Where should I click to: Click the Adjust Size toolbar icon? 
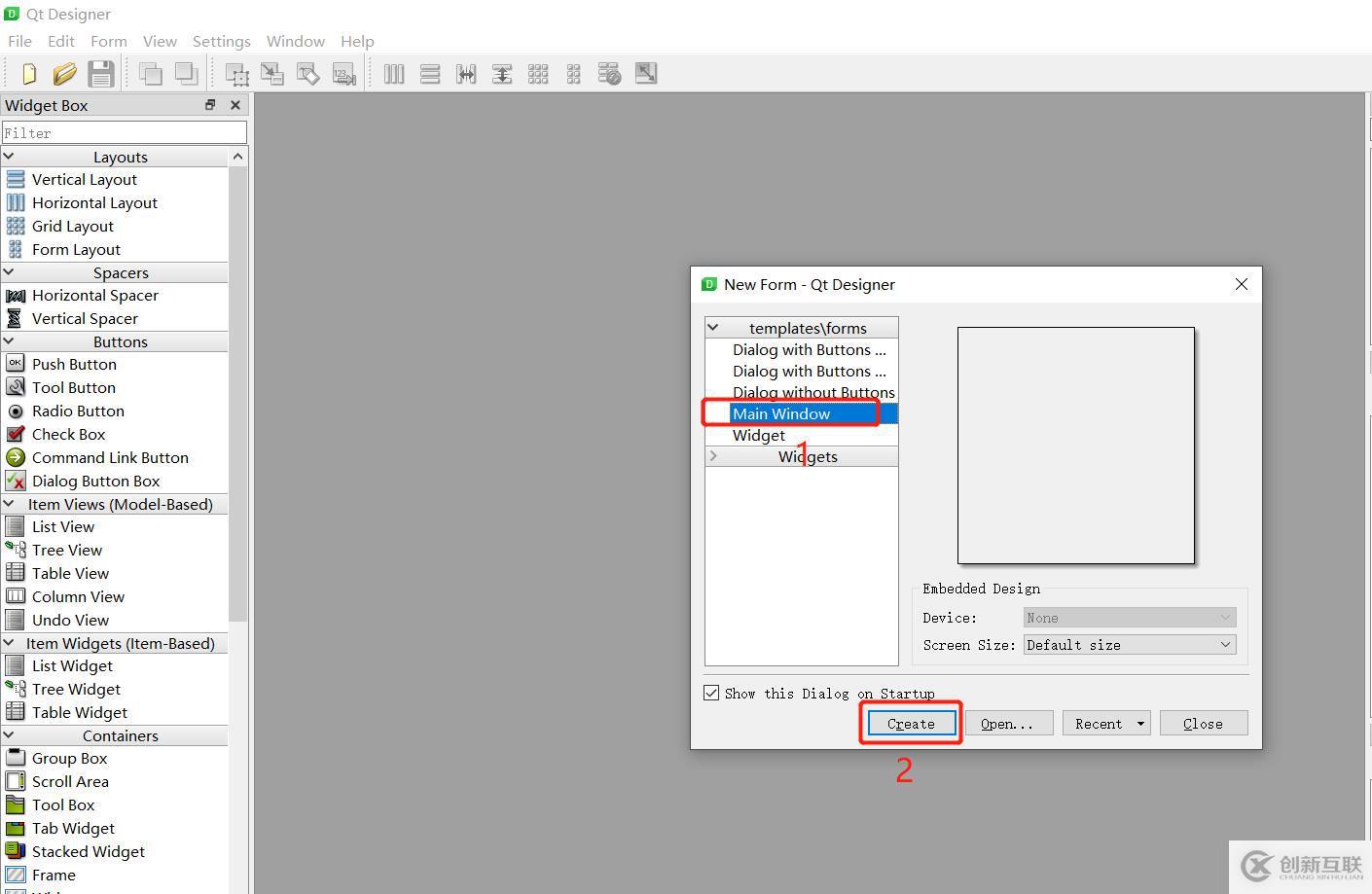click(x=646, y=74)
